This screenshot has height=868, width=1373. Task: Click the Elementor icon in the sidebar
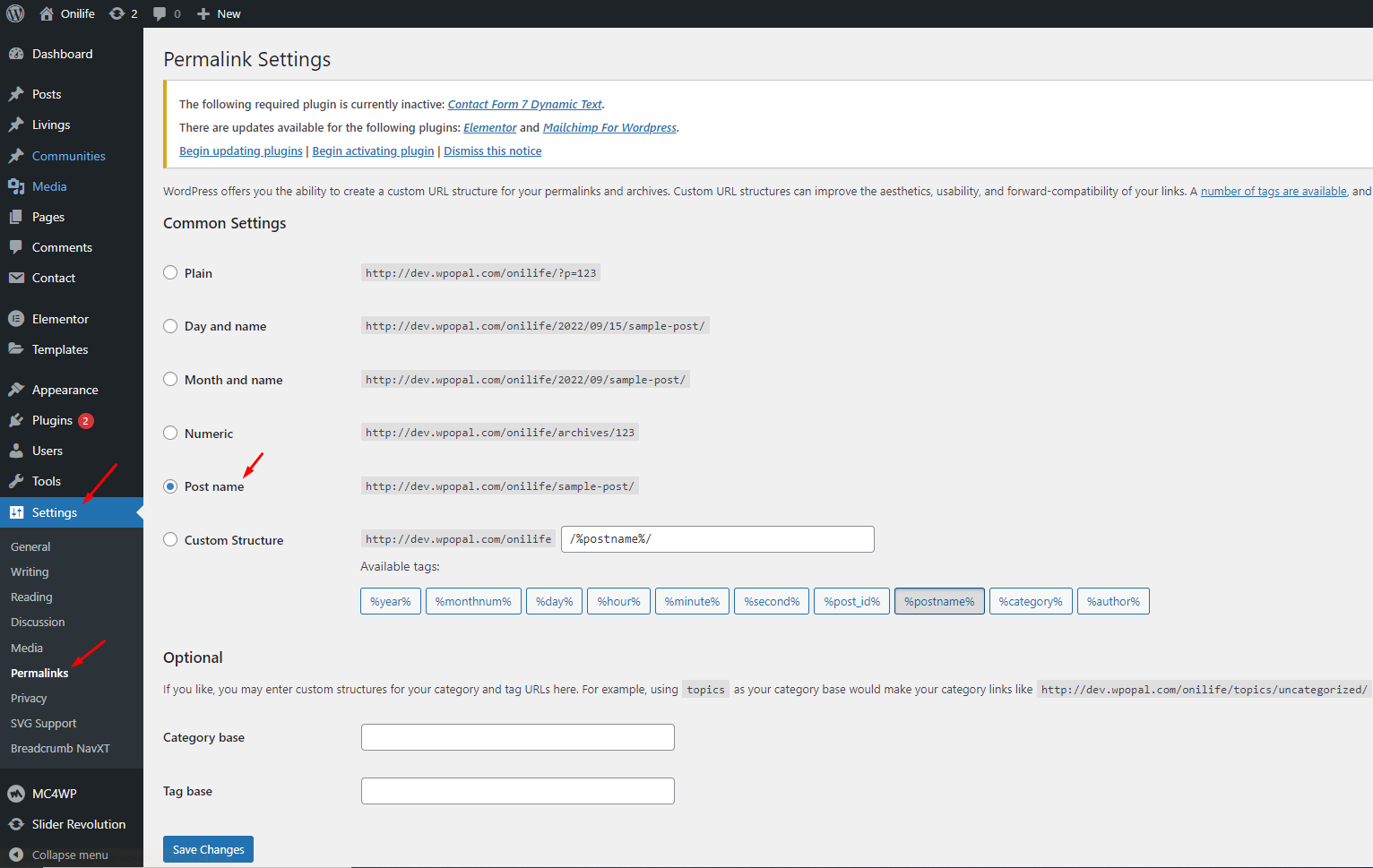(16, 319)
